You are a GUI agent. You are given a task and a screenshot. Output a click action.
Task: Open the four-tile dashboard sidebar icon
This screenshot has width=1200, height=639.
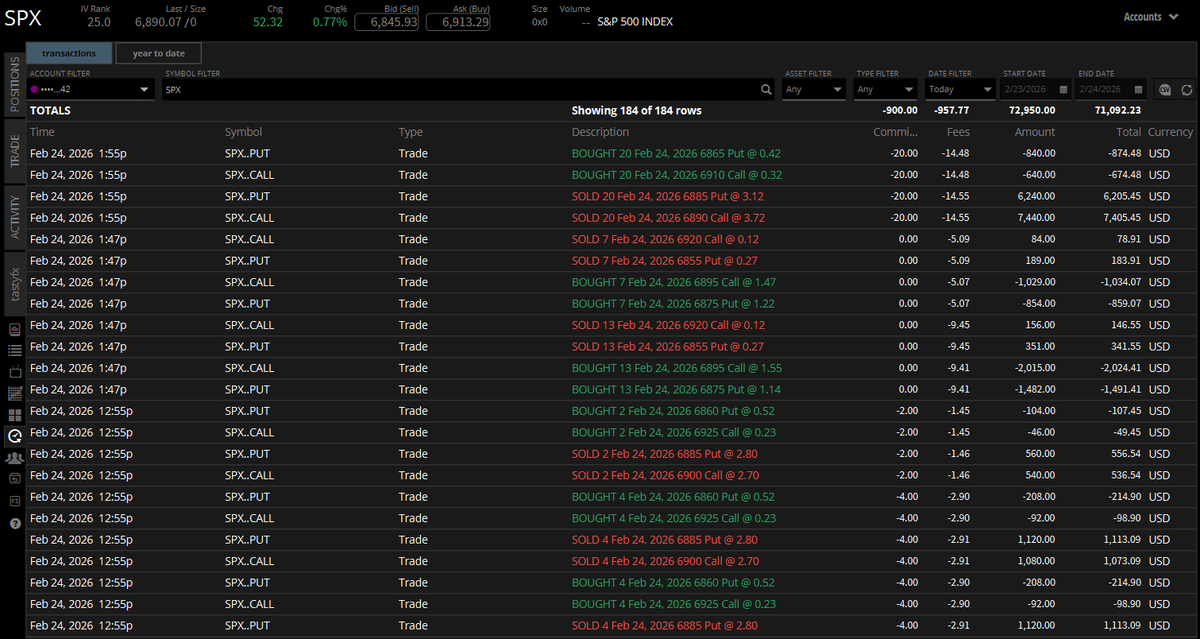[x=15, y=415]
